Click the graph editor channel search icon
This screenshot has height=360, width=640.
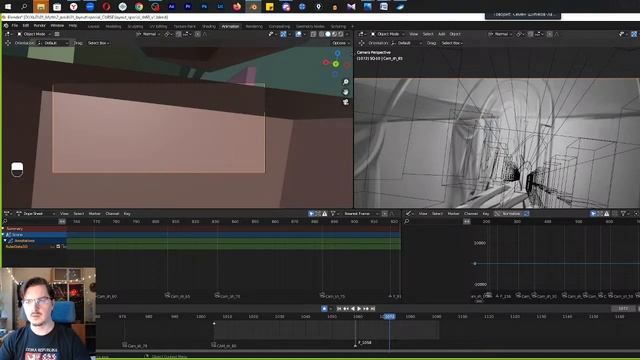(x=407, y=221)
